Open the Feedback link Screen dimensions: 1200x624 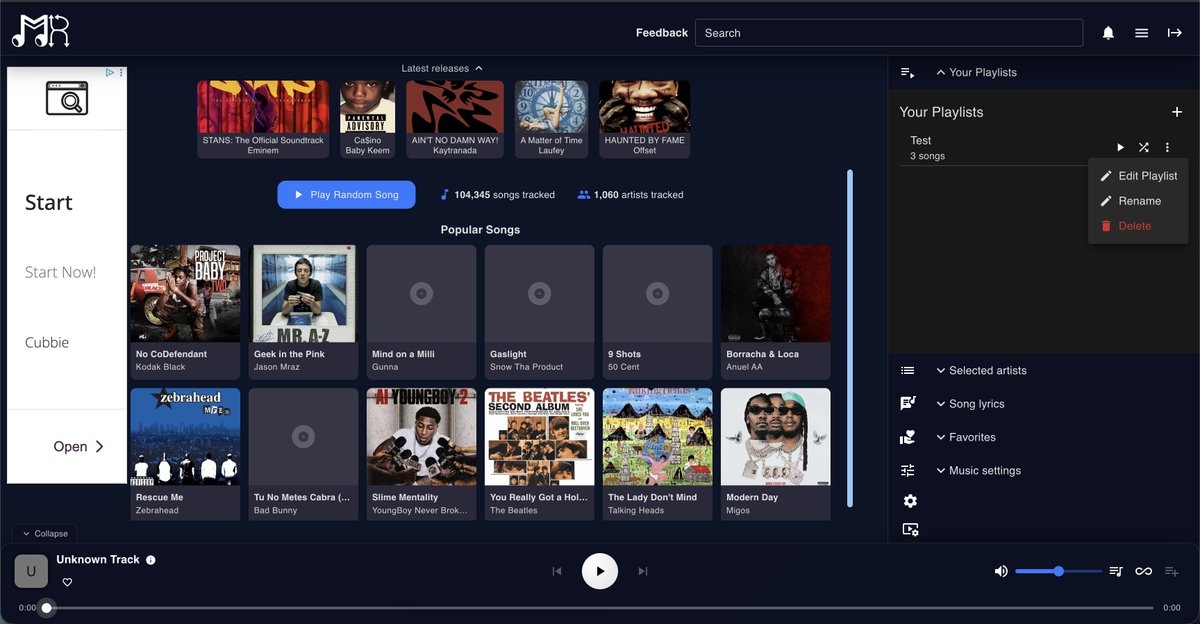(662, 33)
